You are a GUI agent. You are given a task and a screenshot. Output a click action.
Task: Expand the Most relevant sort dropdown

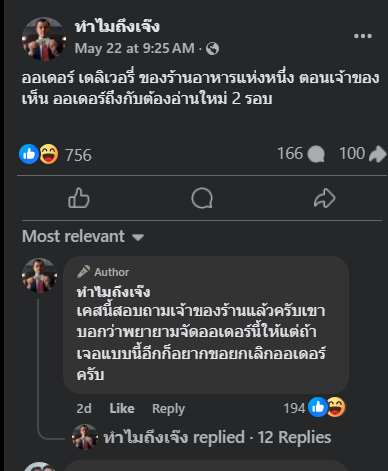[83, 236]
